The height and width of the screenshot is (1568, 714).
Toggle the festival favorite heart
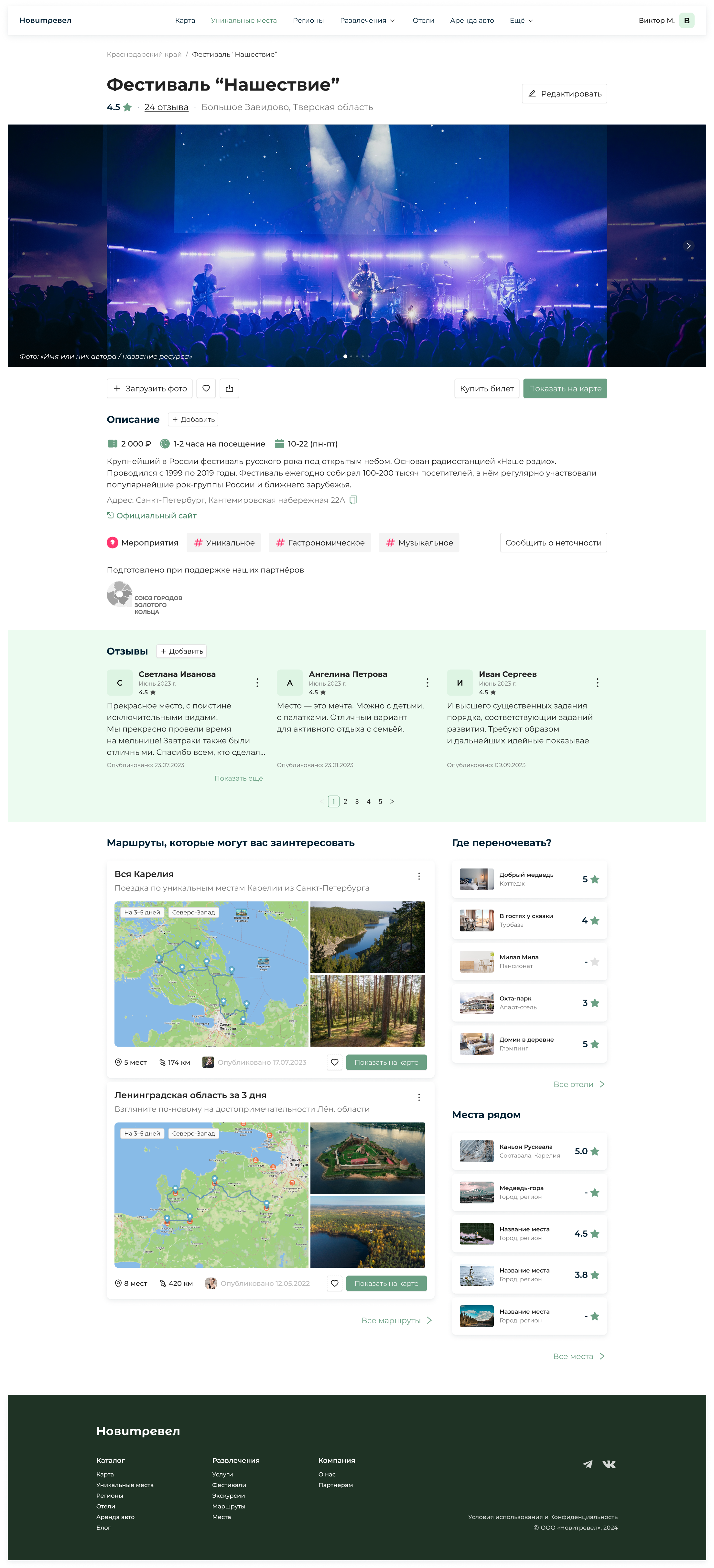[207, 388]
